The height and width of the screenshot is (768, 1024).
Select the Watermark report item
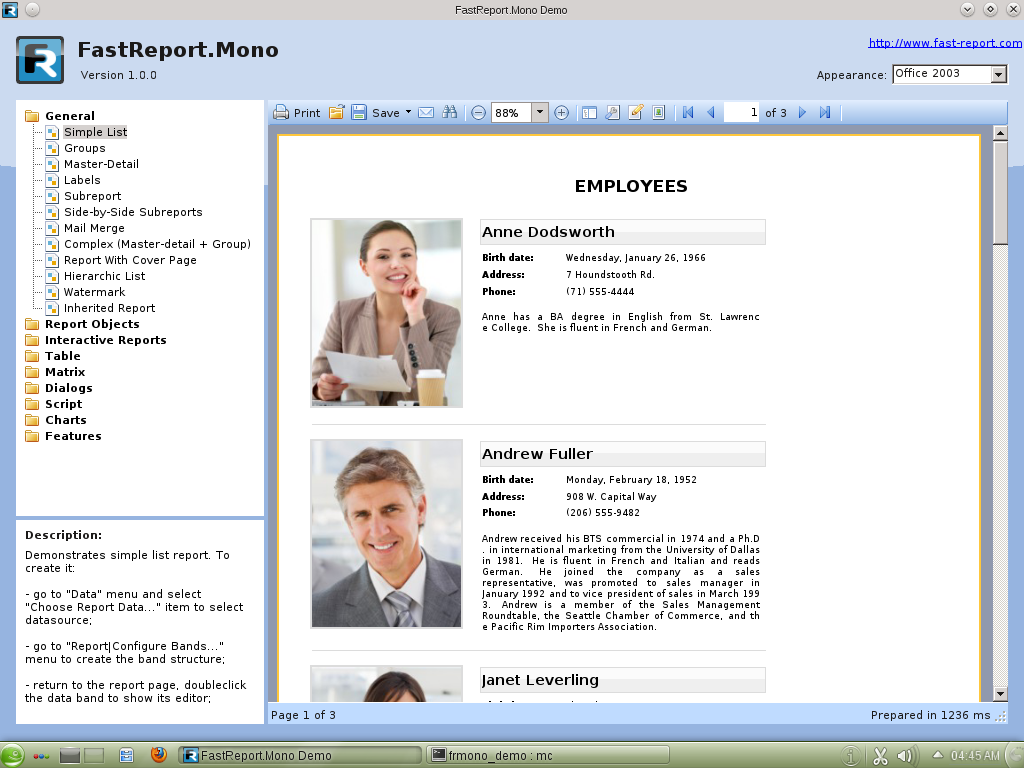(94, 292)
